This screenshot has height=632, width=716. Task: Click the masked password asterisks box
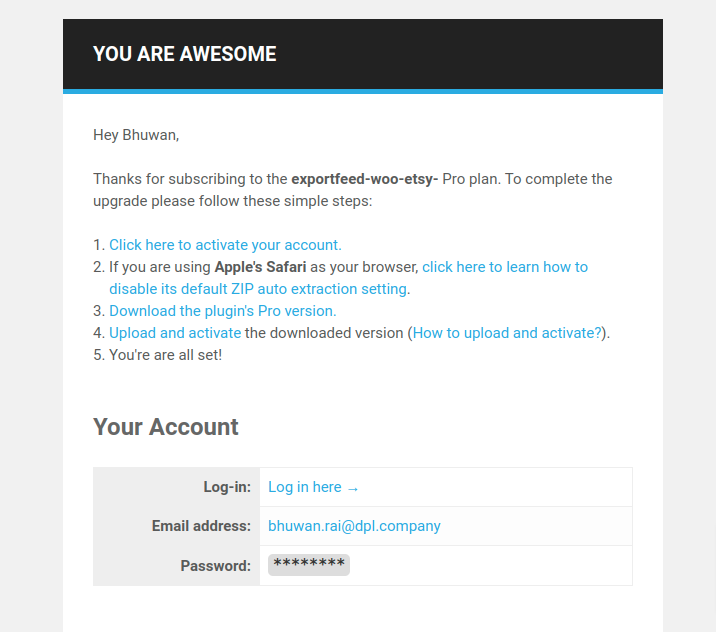click(x=309, y=565)
